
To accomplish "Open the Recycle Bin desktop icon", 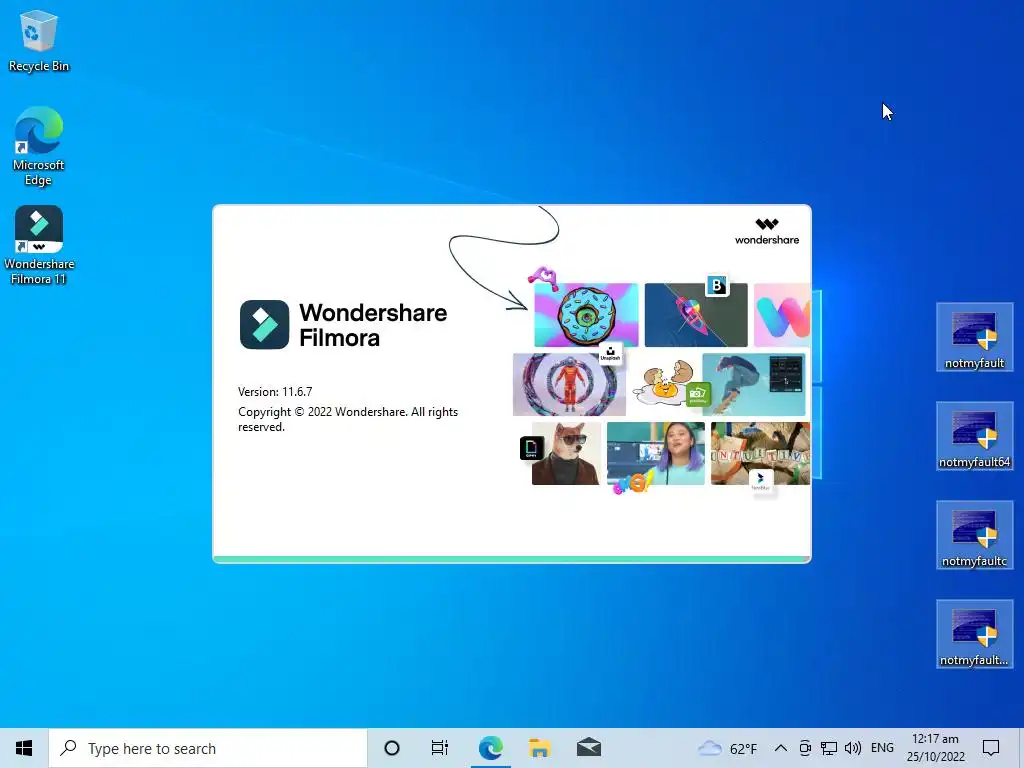I will [39, 40].
